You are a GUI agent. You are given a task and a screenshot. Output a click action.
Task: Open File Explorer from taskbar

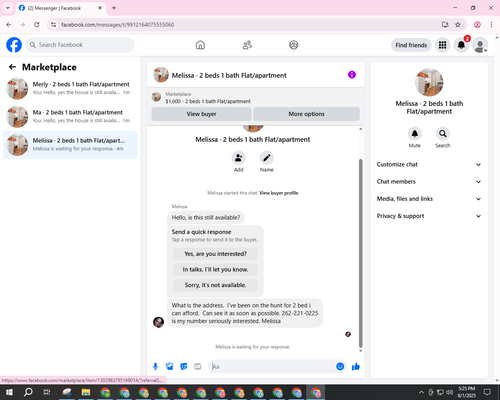[x=86, y=392]
